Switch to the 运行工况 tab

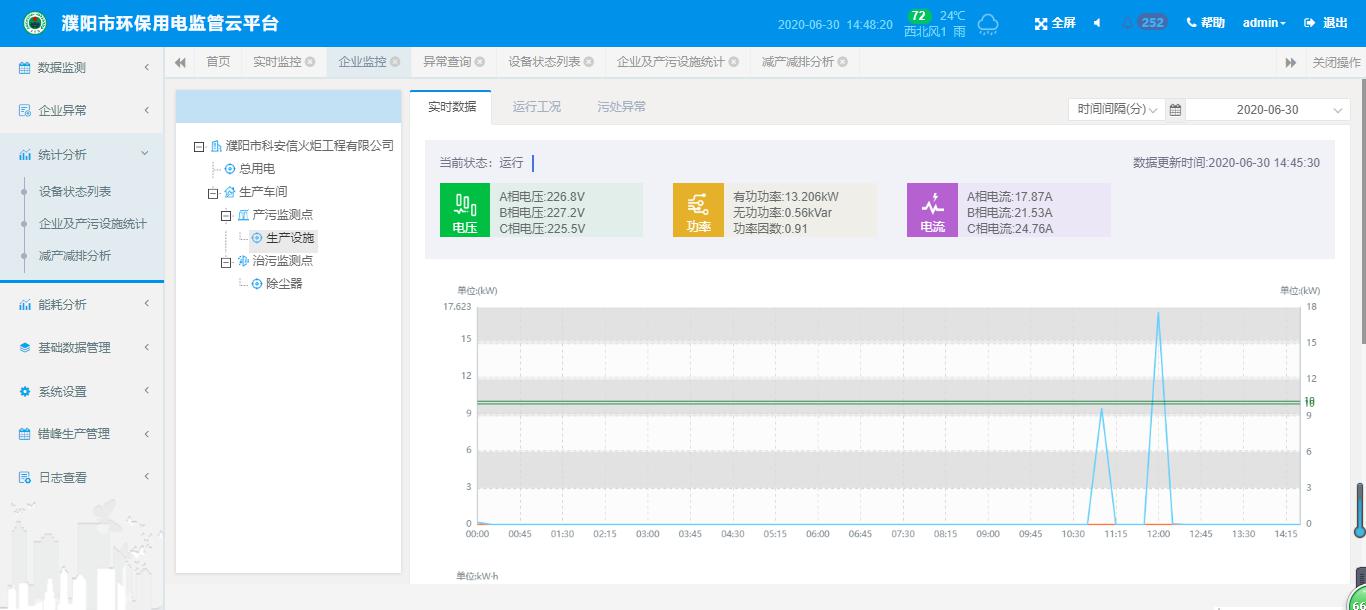click(x=537, y=107)
